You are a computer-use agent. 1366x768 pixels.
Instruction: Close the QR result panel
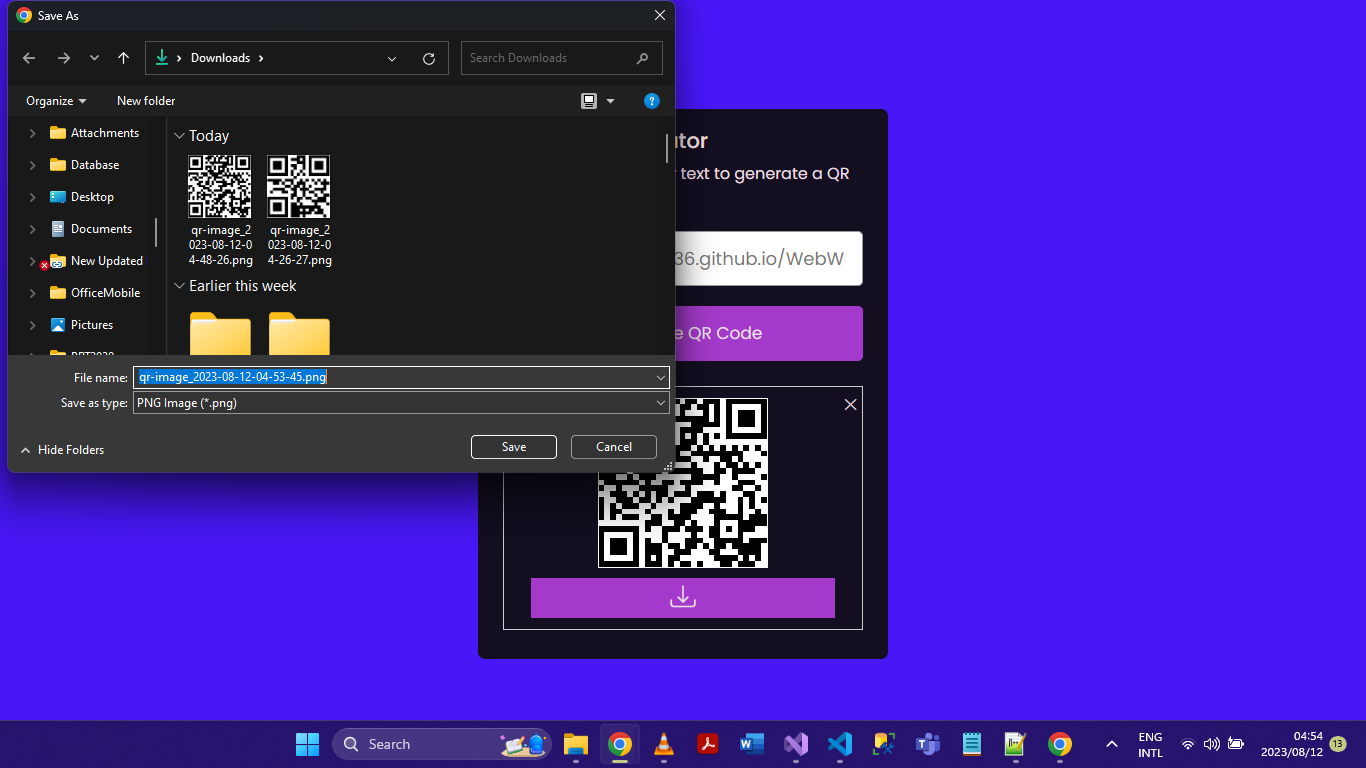pos(850,404)
